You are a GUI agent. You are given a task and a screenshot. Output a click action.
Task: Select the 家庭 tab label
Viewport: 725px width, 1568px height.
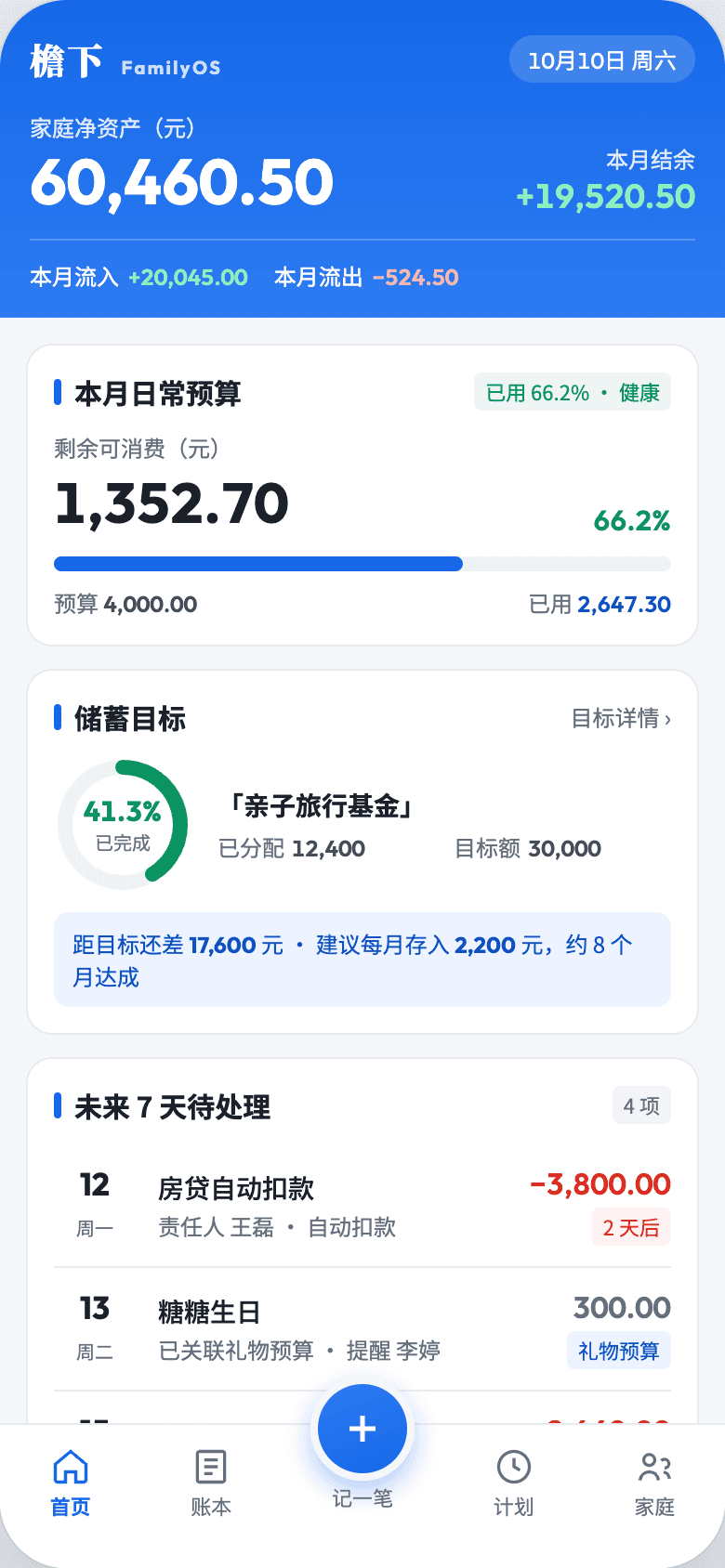coord(655,1507)
